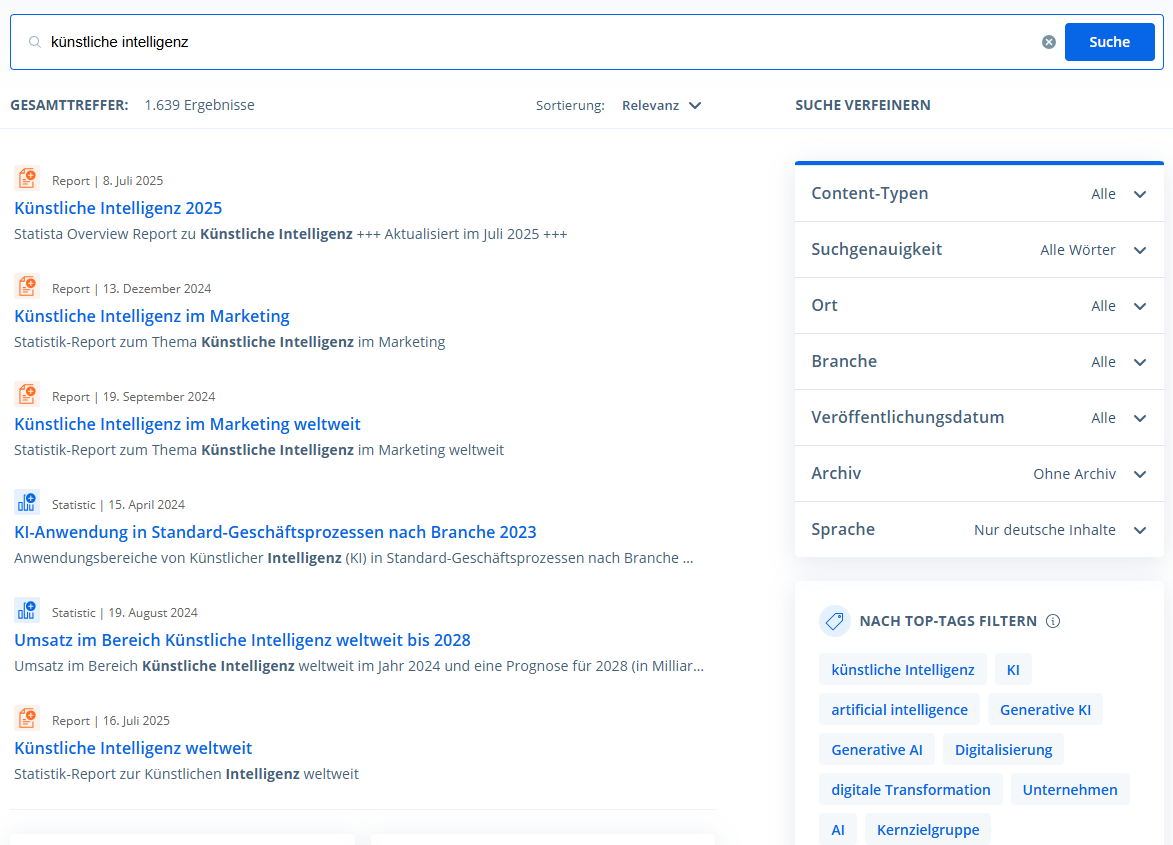Click the magnifying glass search icon

click(x=35, y=42)
